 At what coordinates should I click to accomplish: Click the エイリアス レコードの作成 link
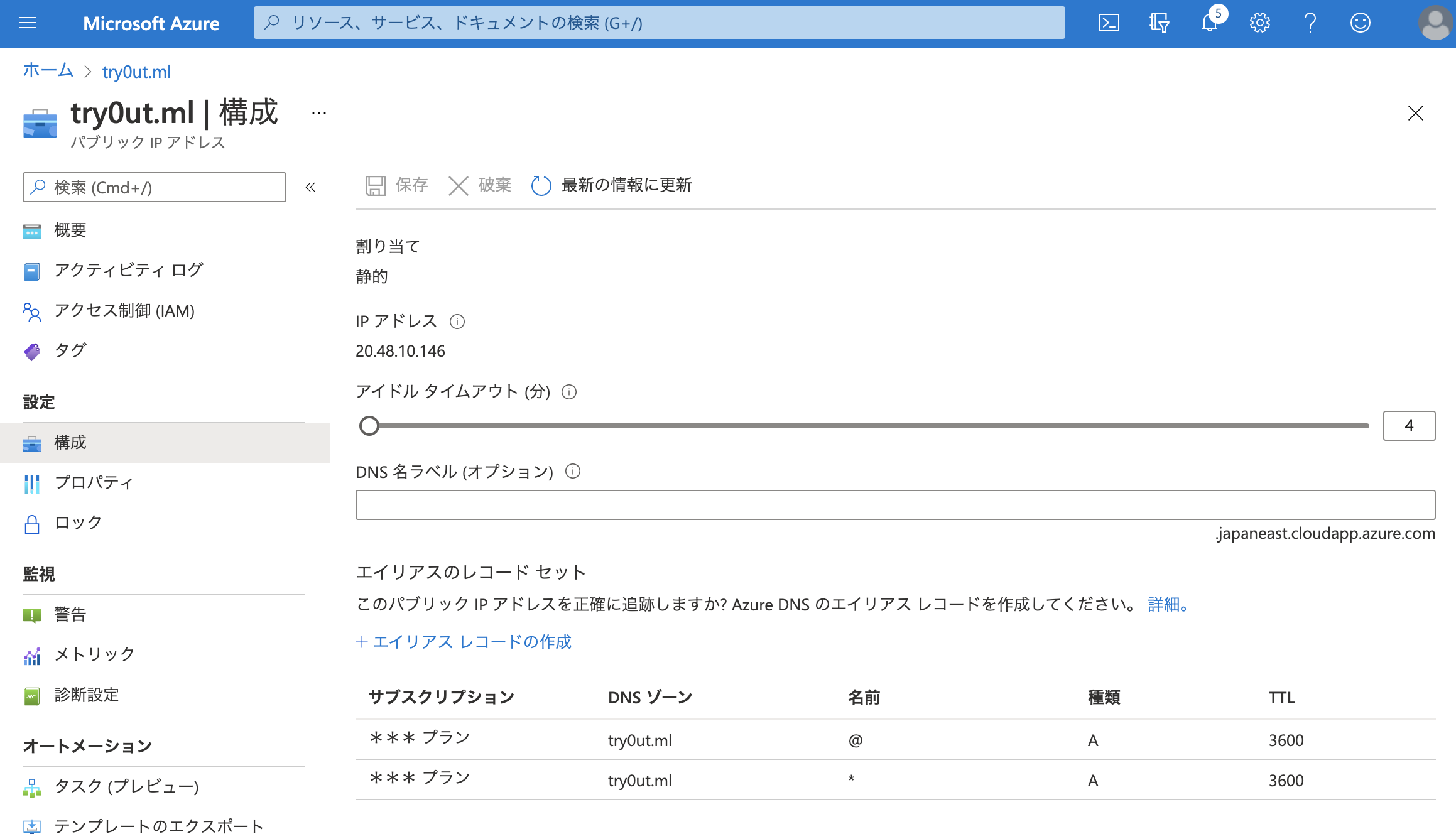464,642
